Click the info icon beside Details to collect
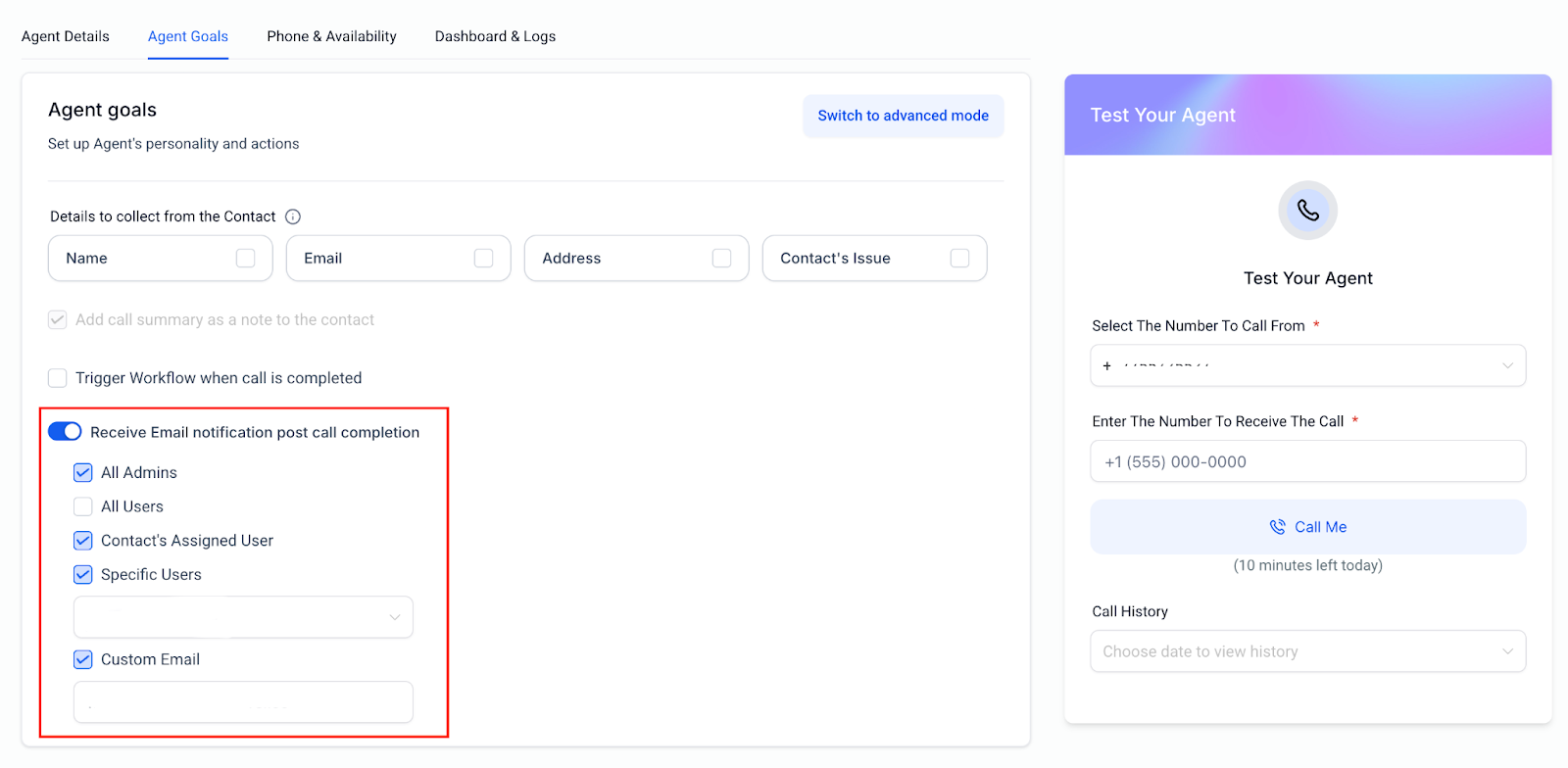The image size is (1568, 768). click(x=292, y=216)
